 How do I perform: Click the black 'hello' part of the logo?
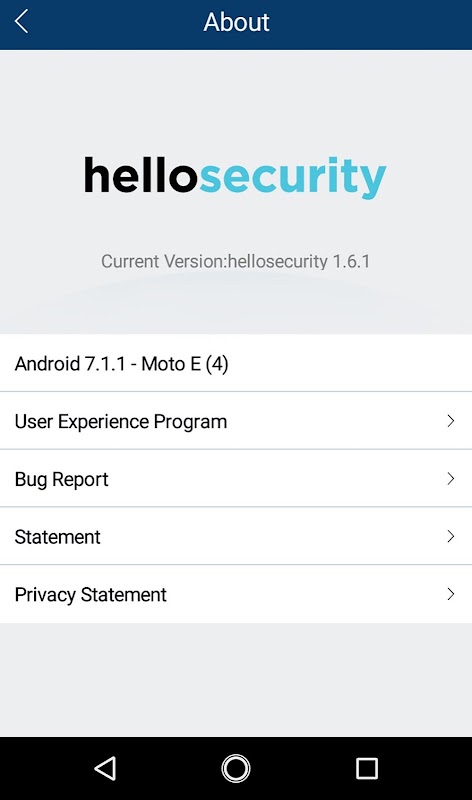140,174
